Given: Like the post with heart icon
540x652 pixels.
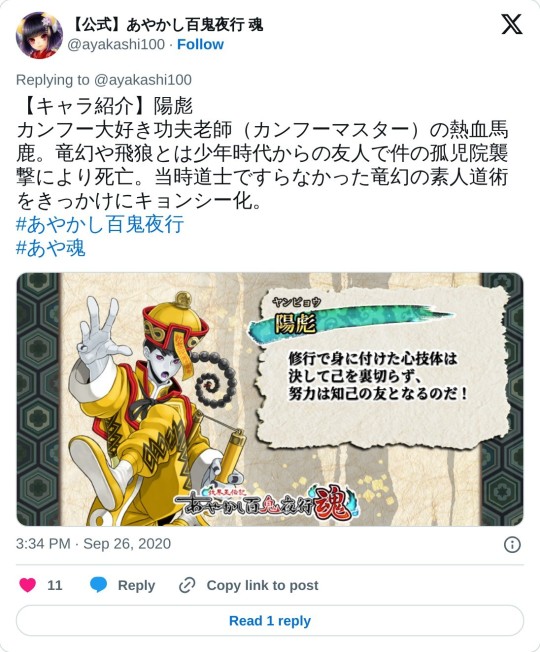Looking at the screenshot, I should click(28, 585).
